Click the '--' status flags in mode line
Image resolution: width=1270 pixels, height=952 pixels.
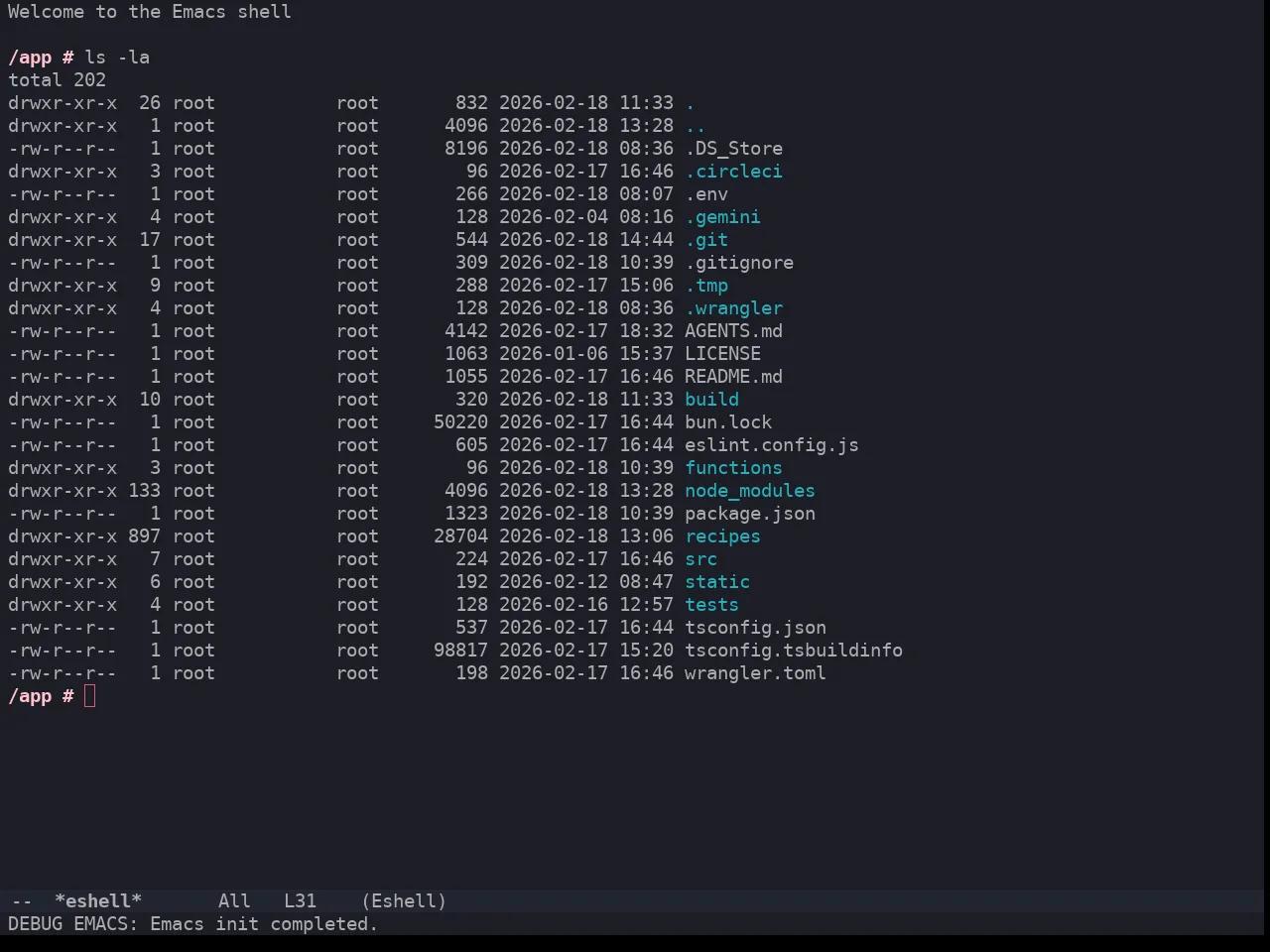pos(21,901)
